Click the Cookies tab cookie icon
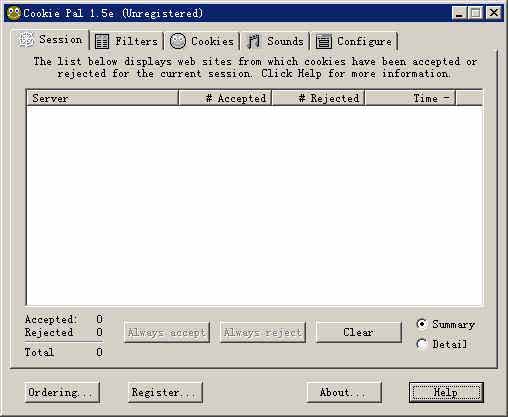Image resolution: width=508 pixels, height=417 pixels. (x=178, y=41)
